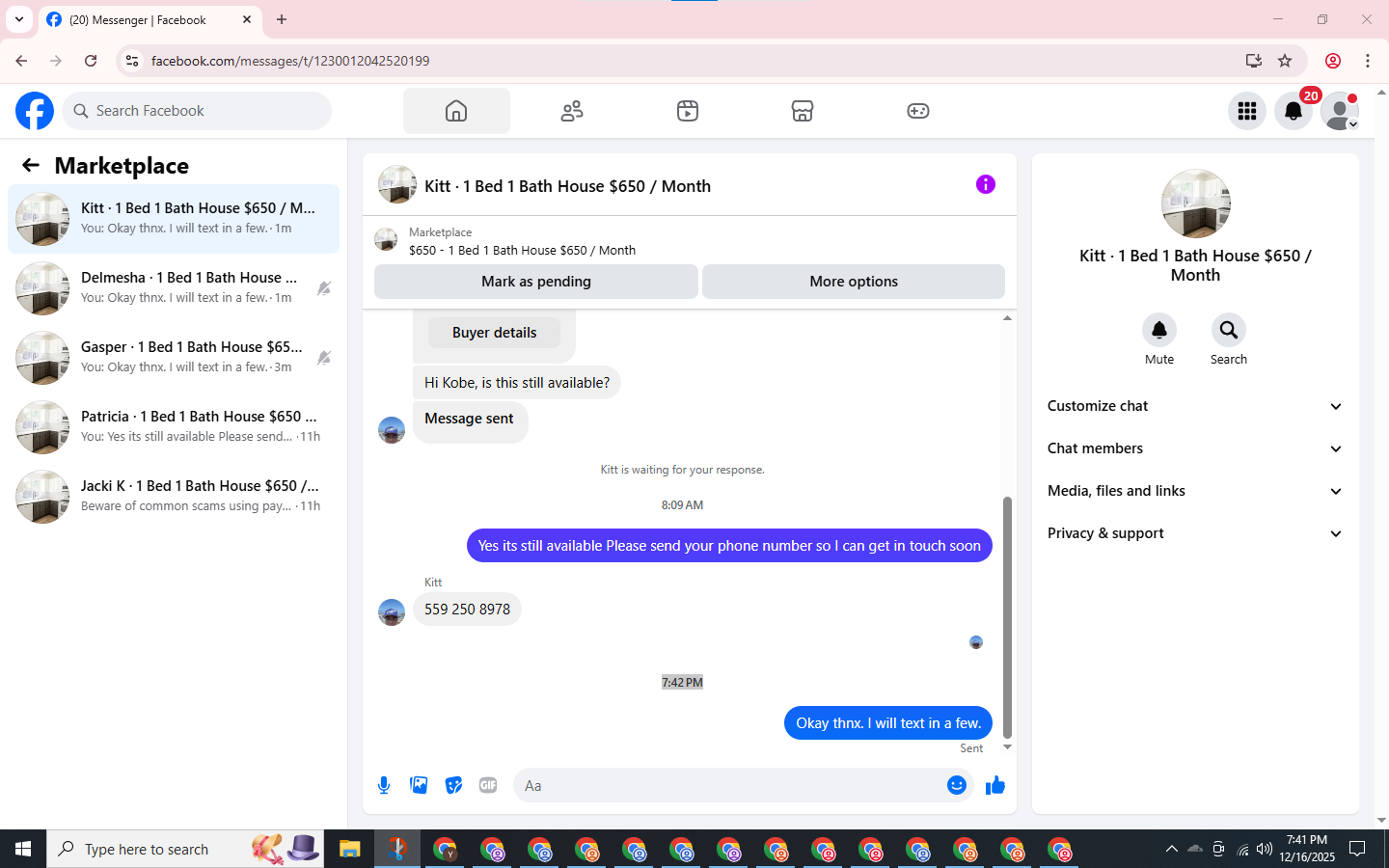Open the Marketplace listing link $650
Image resolution: width=1389 pixels, height=868 pixels.
(x=522, y=250)
